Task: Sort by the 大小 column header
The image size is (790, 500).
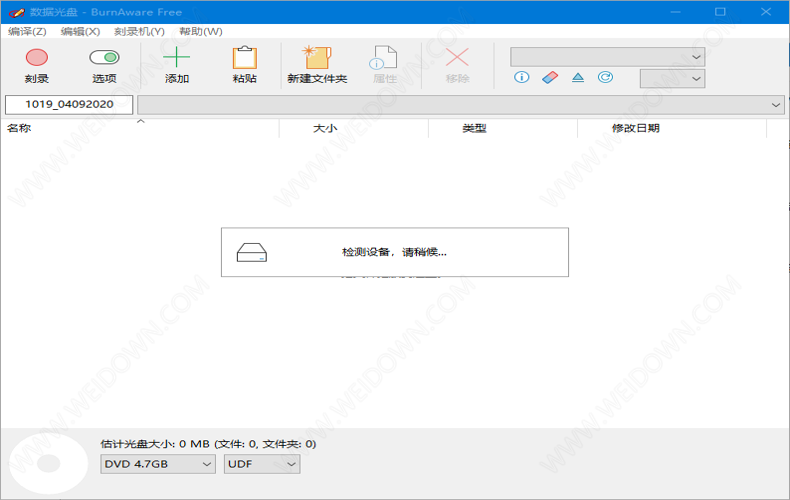Action: [354, 129]
